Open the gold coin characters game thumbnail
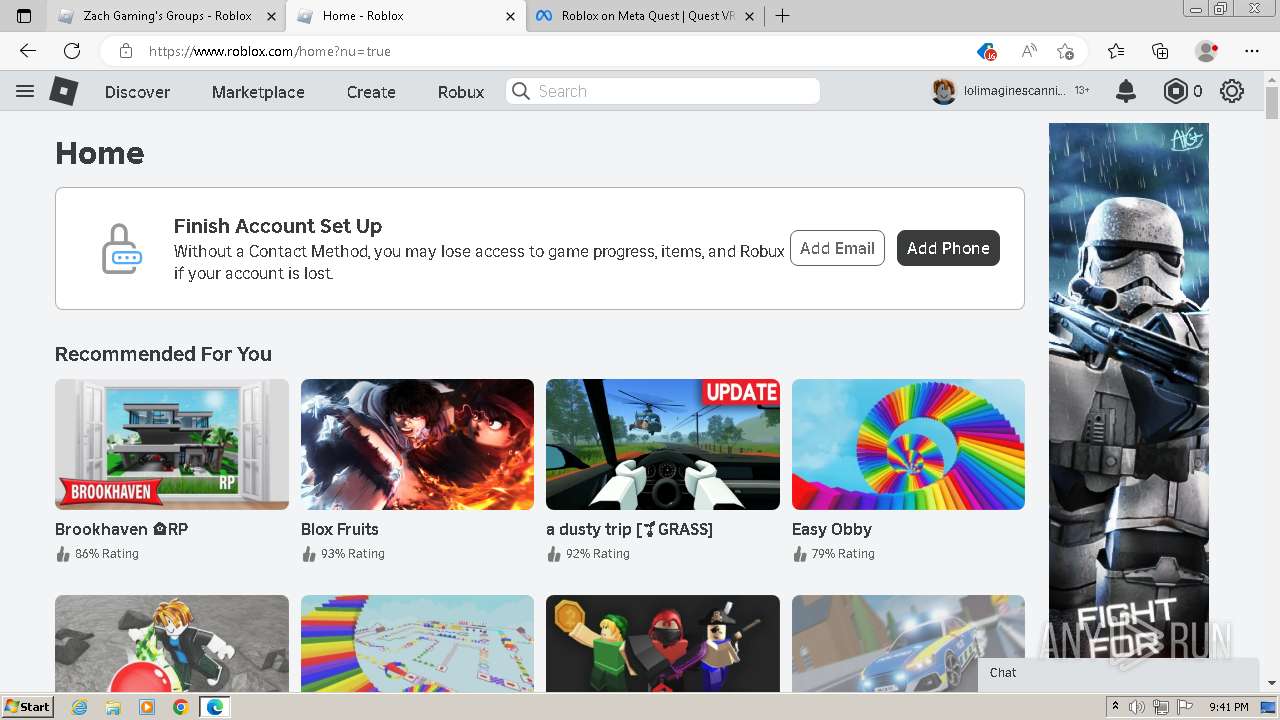Image resolution: width=1280 pixels, height=720 pixels. (663, 643)
